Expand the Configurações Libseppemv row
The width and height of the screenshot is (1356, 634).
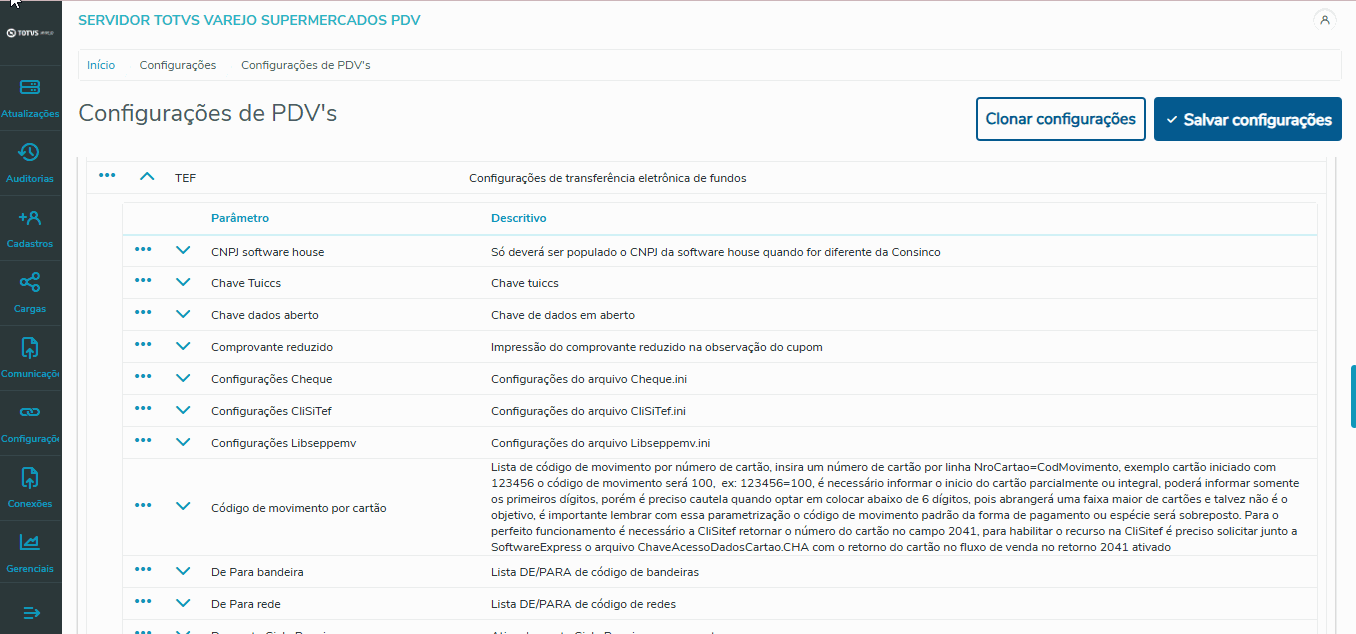click(183, 441)
